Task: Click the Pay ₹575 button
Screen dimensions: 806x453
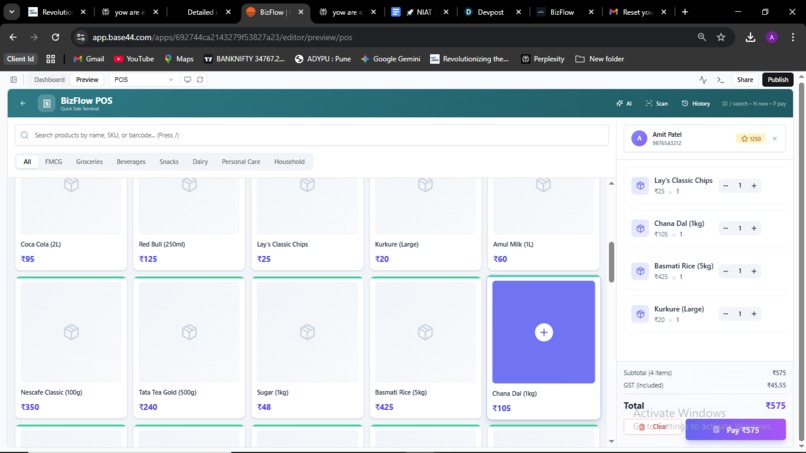Action: [x=736, y=429]
